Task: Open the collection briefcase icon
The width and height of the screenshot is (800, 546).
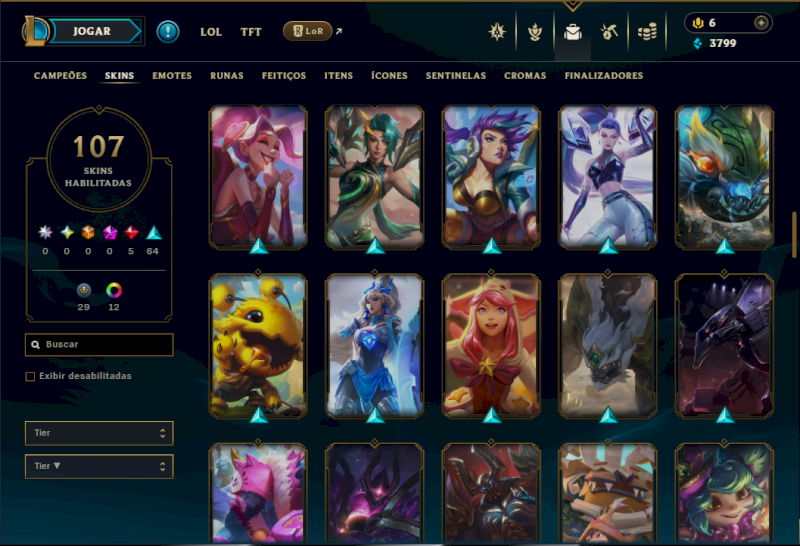Action: click(x=573, y=33)
